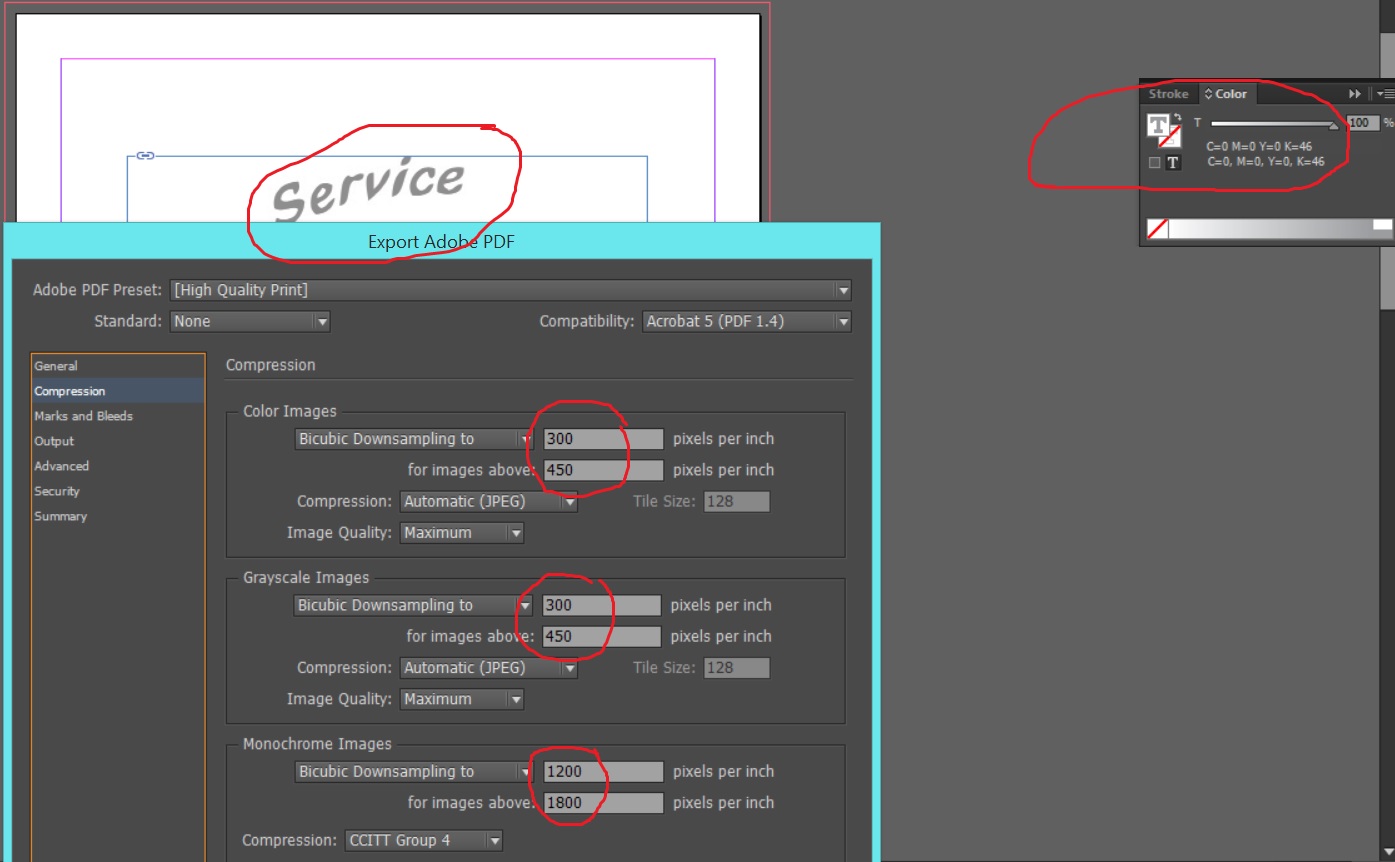Edit Color Images 450 threshold field
This screenshot has height=862, width=1395.
(x=603, y=470)
